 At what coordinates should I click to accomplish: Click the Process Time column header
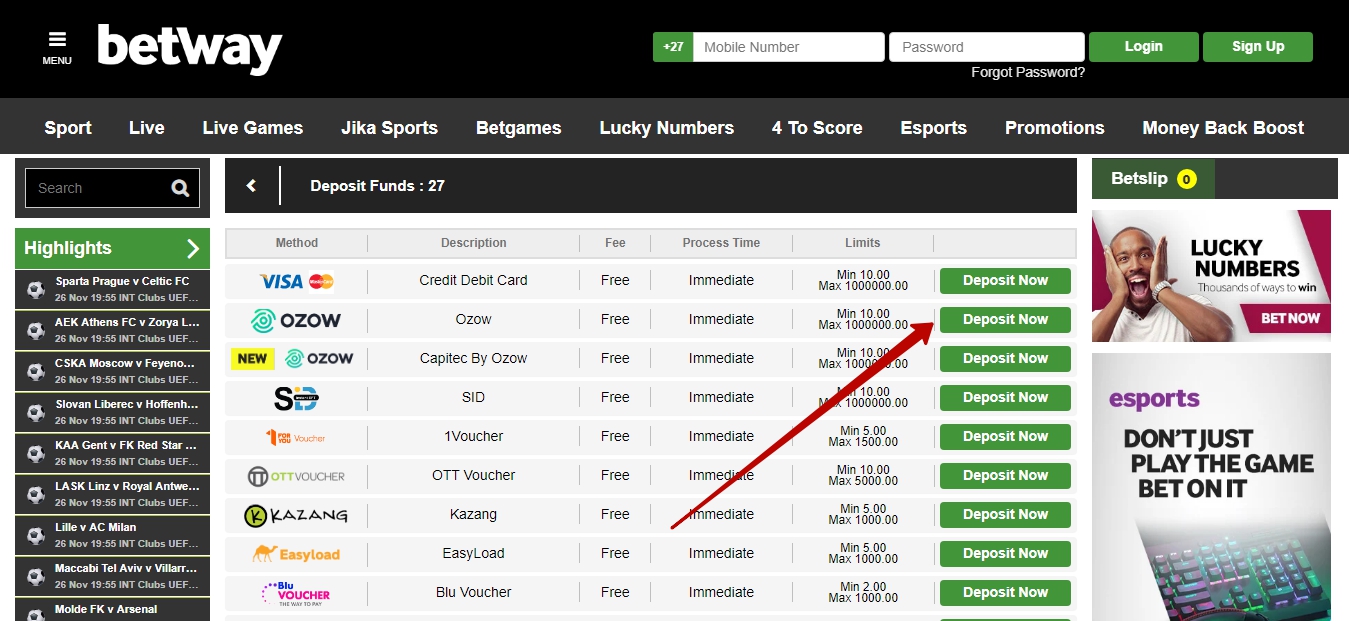point(721,243)
